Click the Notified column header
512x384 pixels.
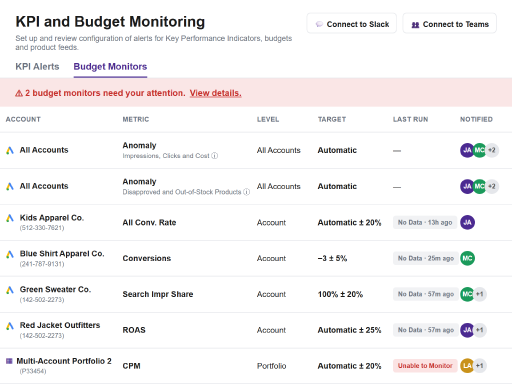pos(476,119)
